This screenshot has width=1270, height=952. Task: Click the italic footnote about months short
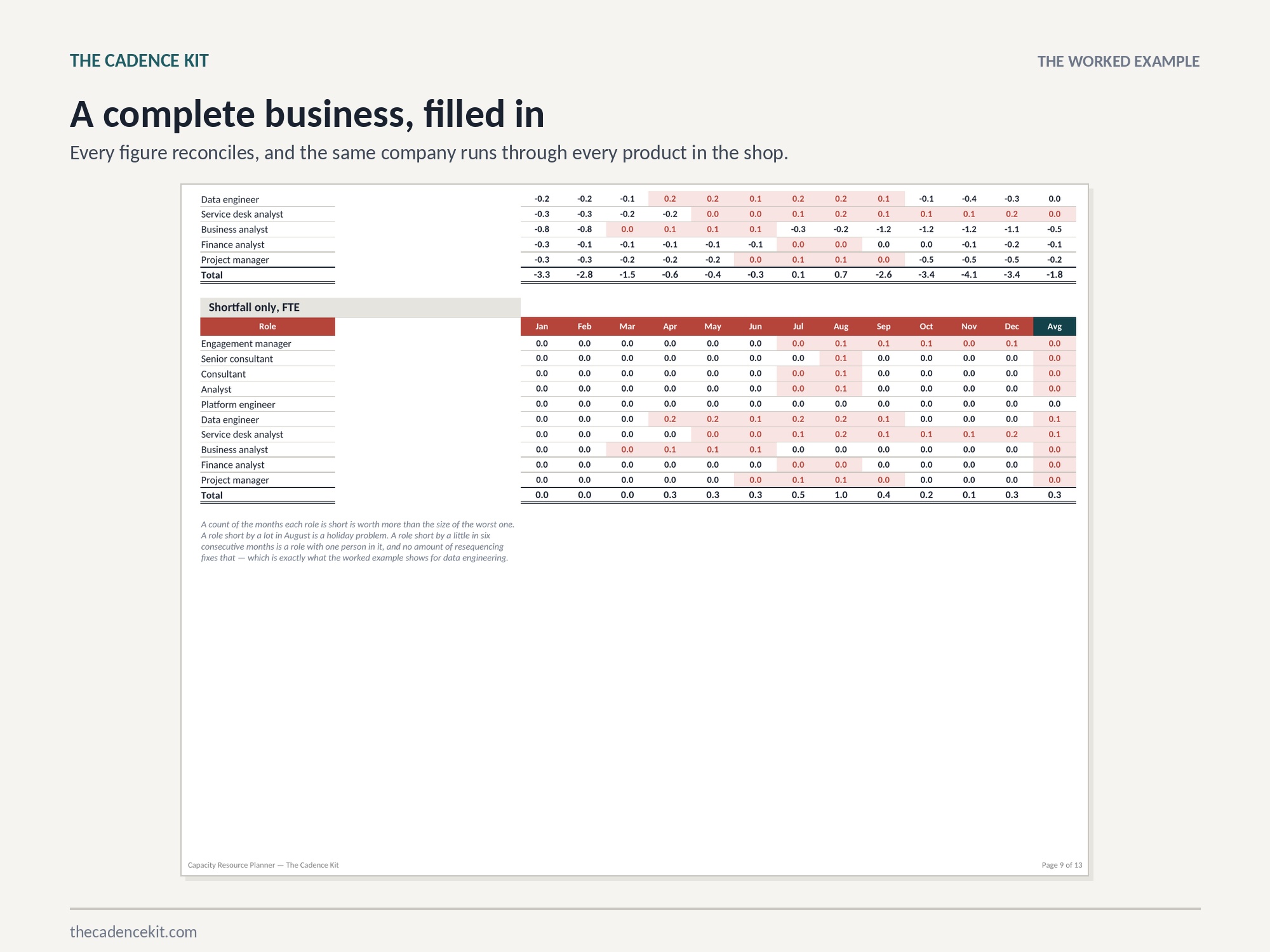click(358, 541)
